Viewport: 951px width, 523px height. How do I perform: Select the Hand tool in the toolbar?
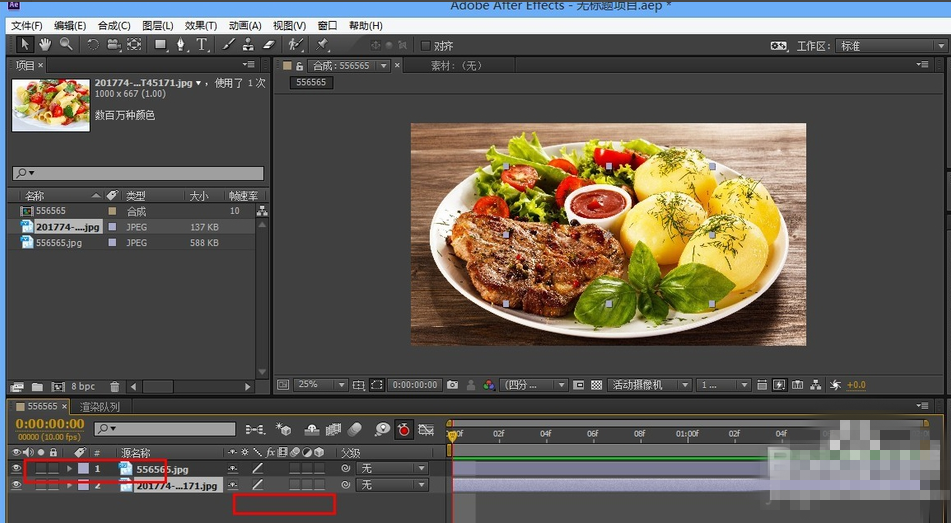[45, 45]
